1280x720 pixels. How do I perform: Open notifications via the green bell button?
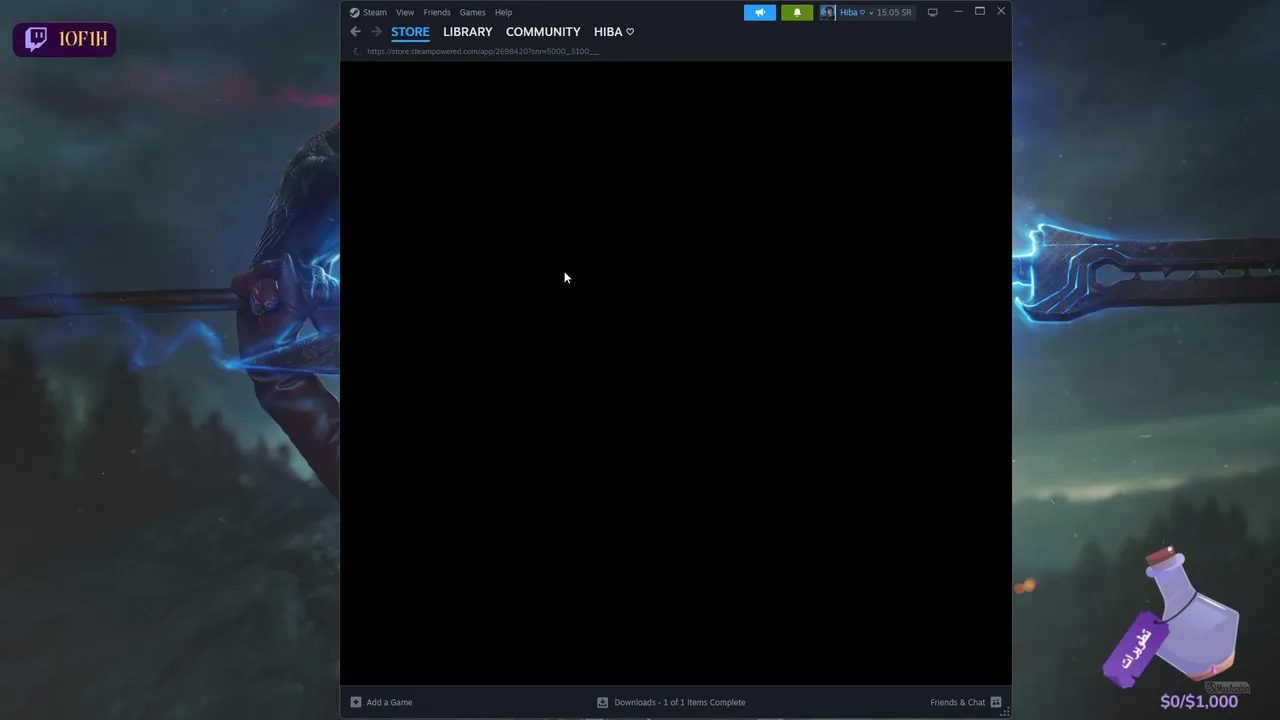click(x=797, y=12)
